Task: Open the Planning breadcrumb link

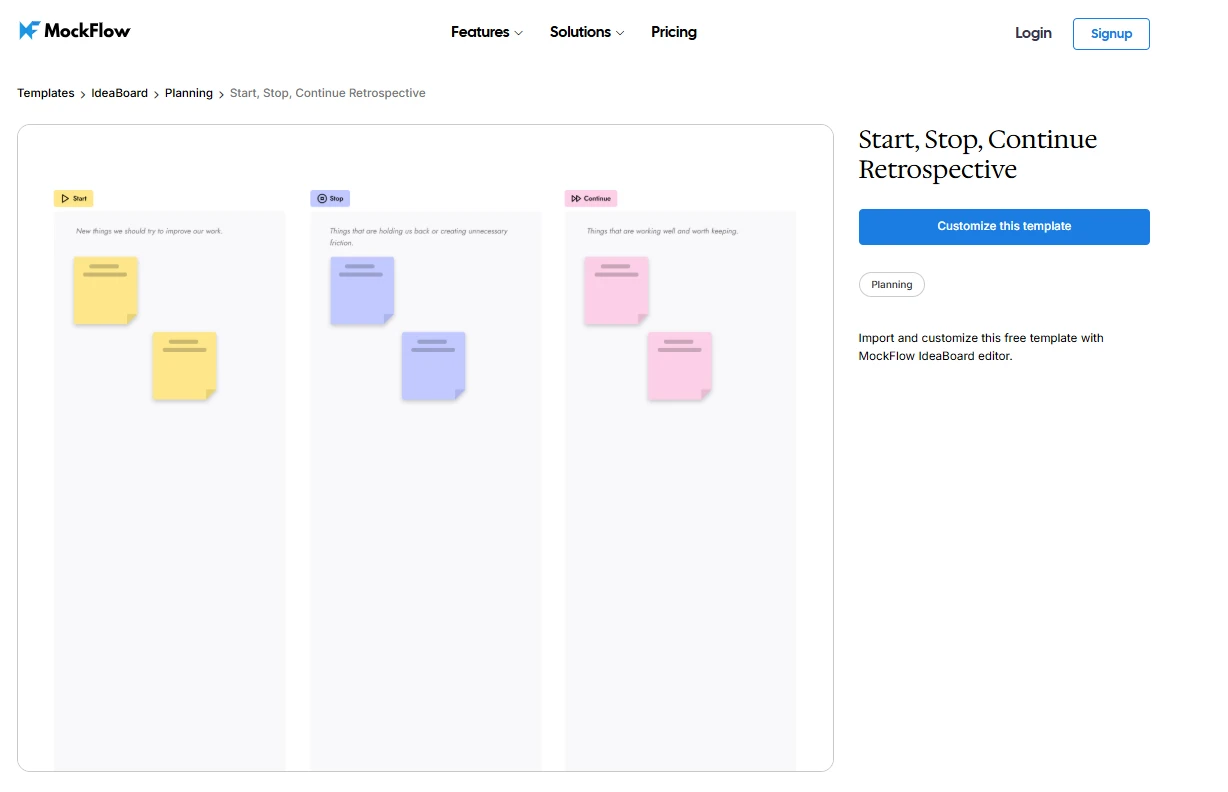Action: coord(189,93)
